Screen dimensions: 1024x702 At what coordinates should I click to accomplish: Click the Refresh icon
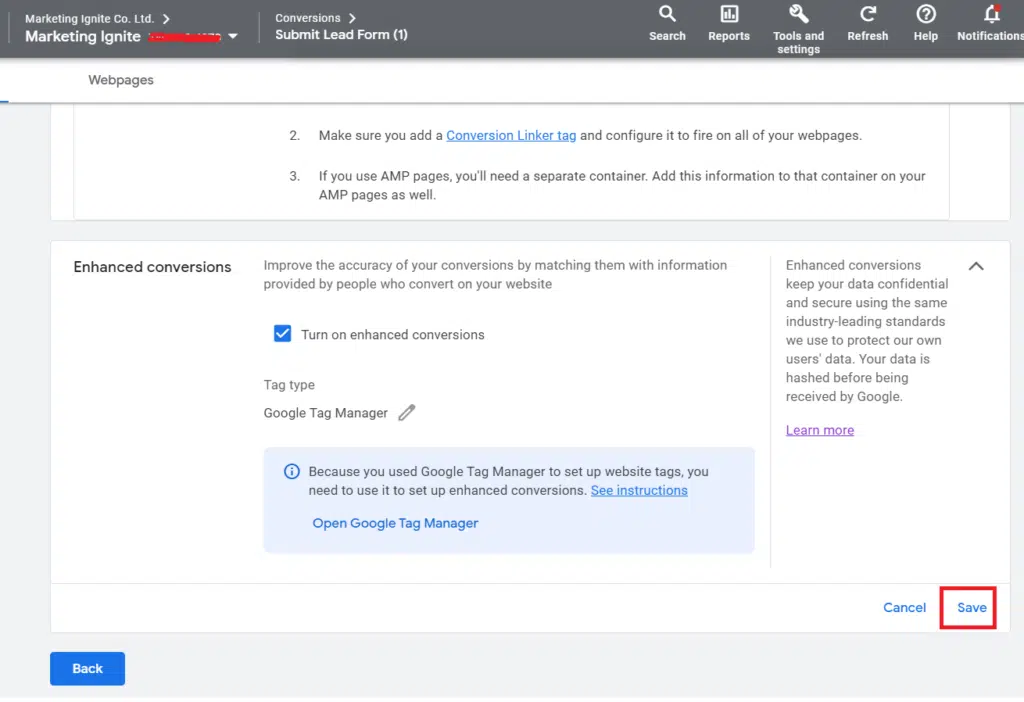867,14
